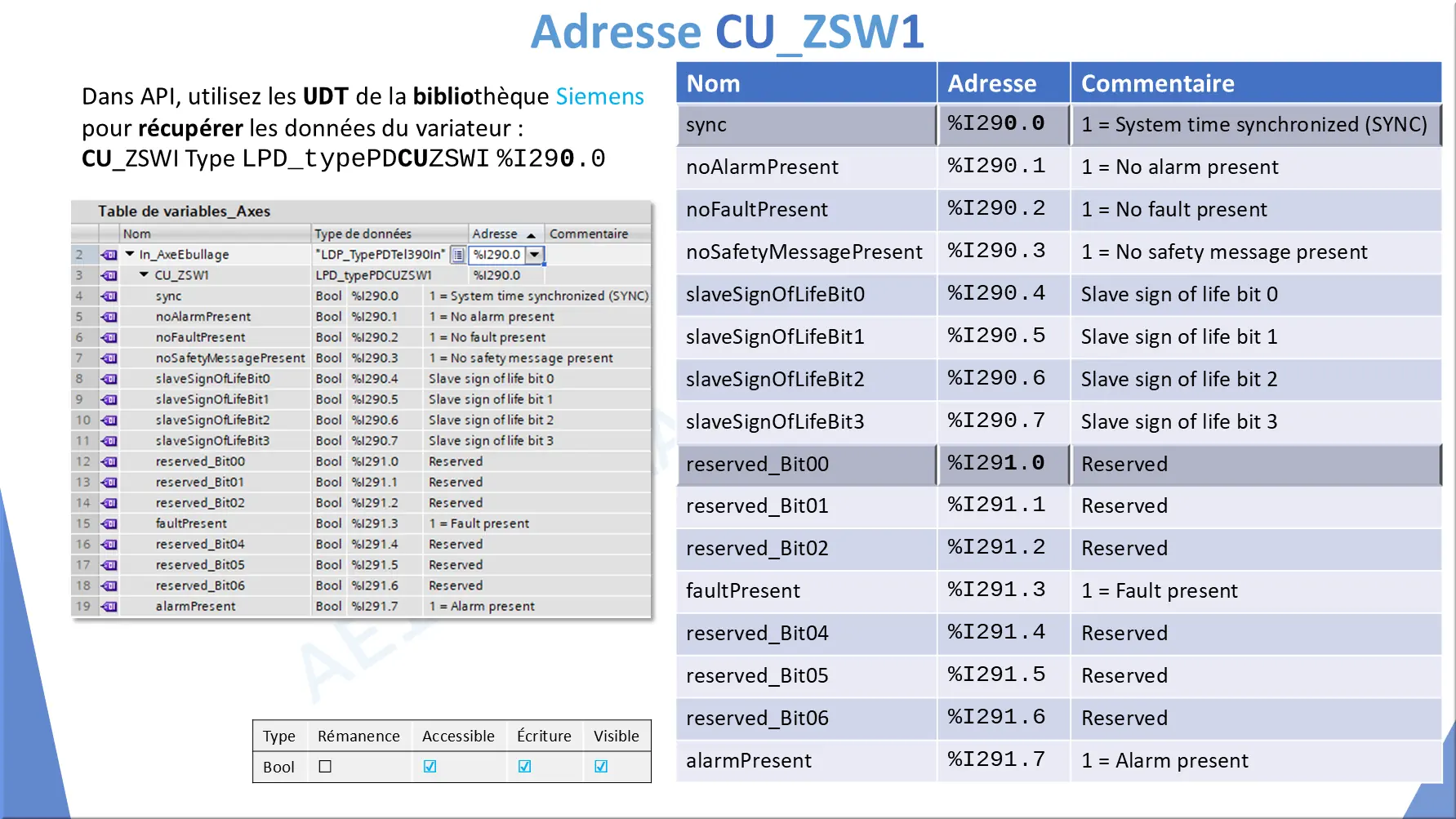Screen dimensions: 1456x819
Task: Click the tag icon in the sync row
Action: tap(109, 296)
